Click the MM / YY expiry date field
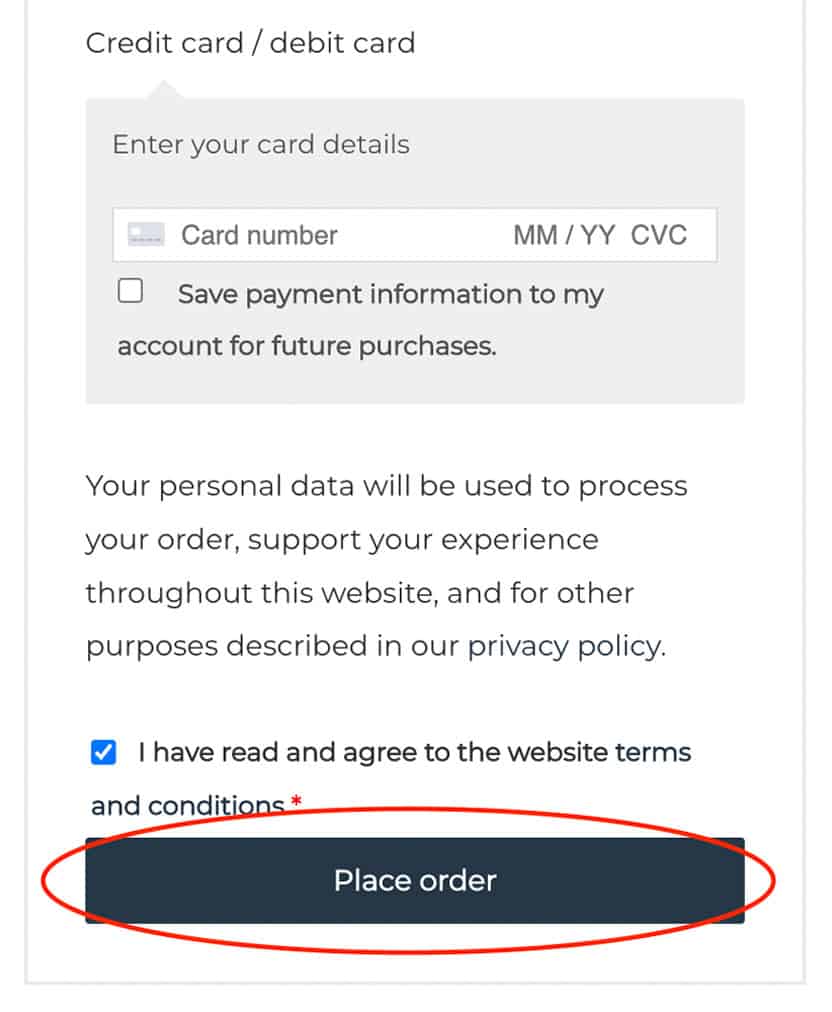Image resolution: width=832 pixels, height=1012 pixels. click(564, 236)
